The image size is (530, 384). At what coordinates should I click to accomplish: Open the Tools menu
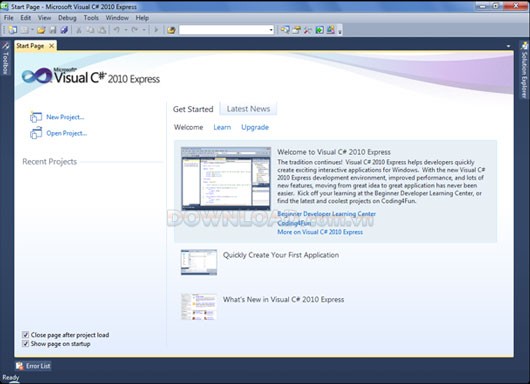(91, 18)
